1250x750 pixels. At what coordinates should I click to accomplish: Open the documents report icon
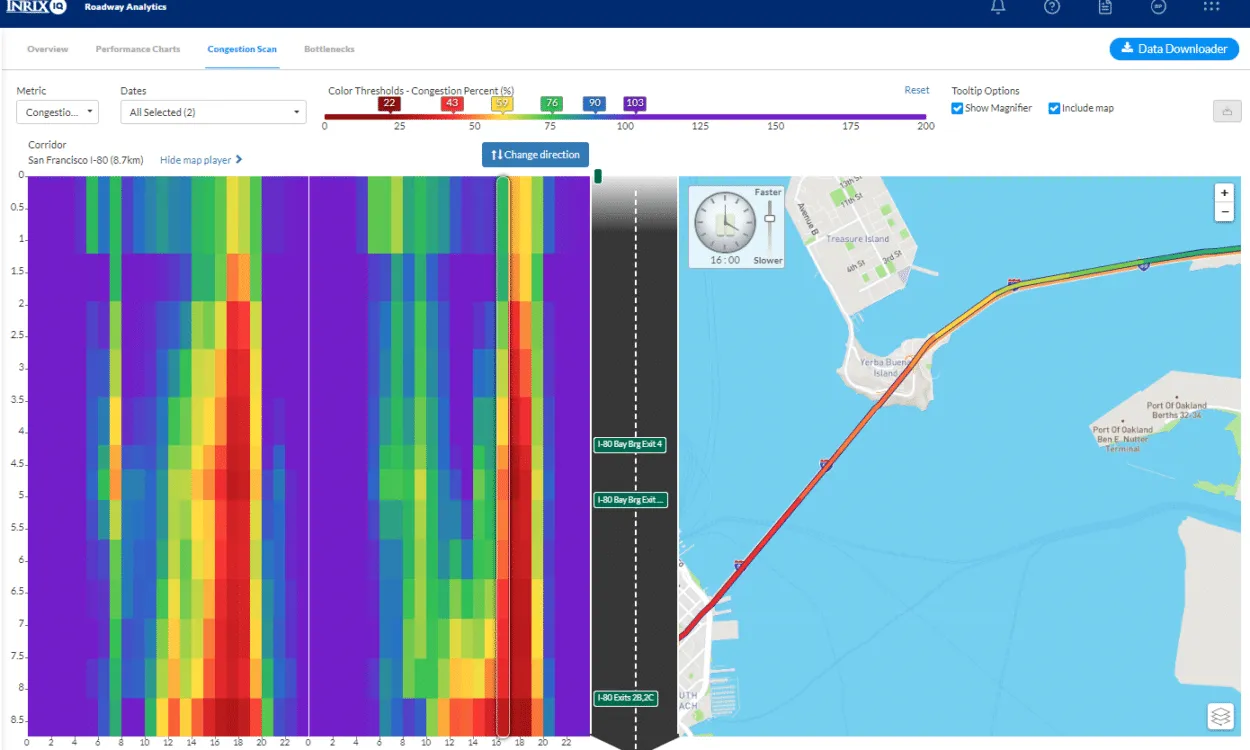point(1105,7)
